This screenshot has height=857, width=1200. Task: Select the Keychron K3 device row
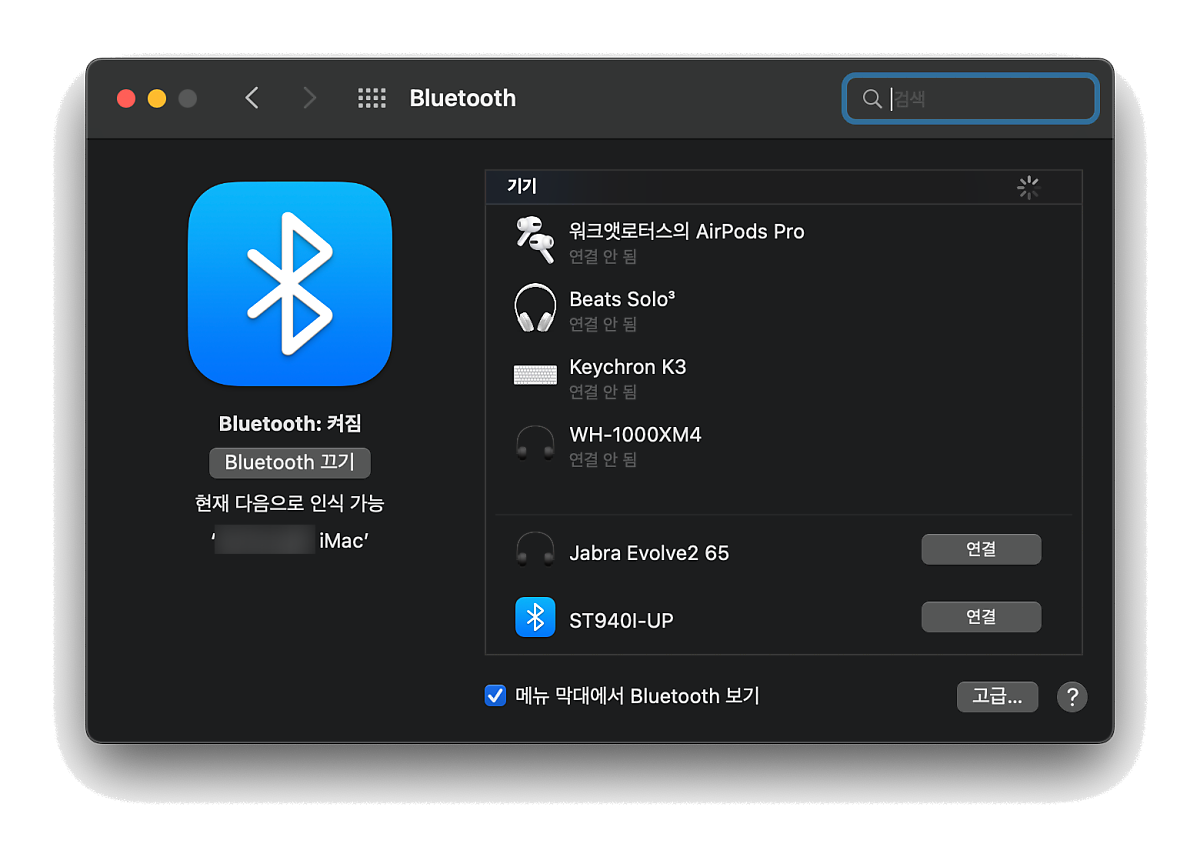(783, 376)
